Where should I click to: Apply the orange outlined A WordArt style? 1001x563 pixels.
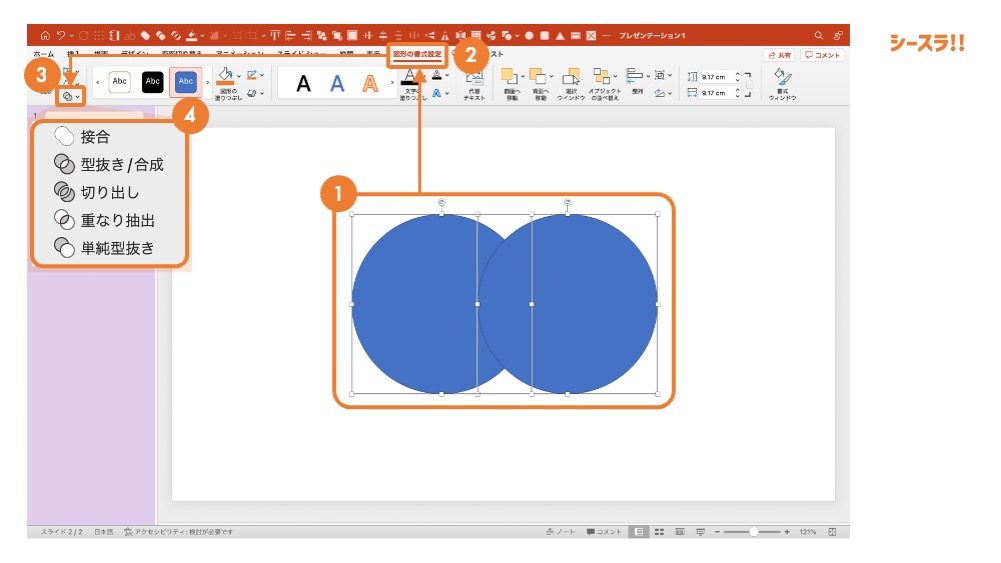(x=371, y=83)
